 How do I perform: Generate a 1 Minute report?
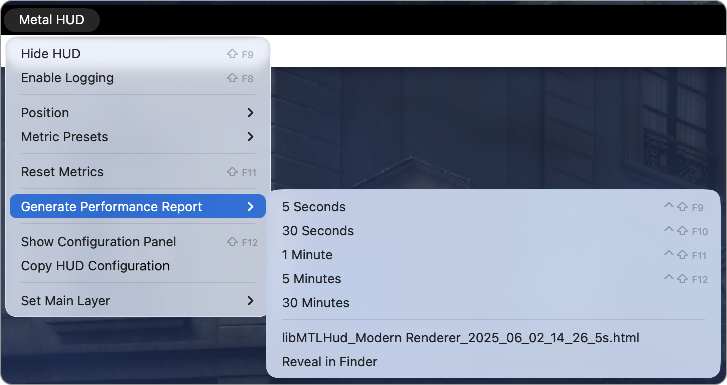pos(493,255)
